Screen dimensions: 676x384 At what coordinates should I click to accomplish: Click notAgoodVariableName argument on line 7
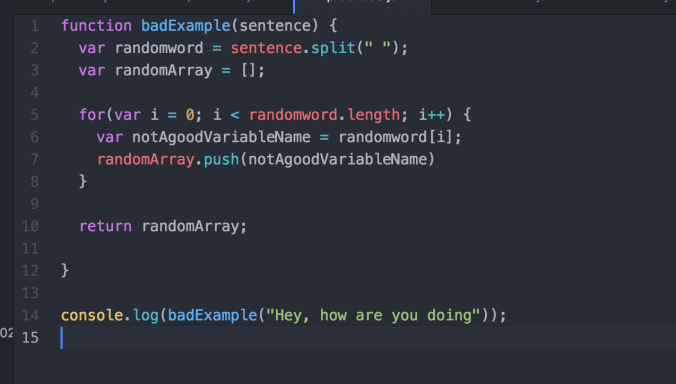(337, 160)
